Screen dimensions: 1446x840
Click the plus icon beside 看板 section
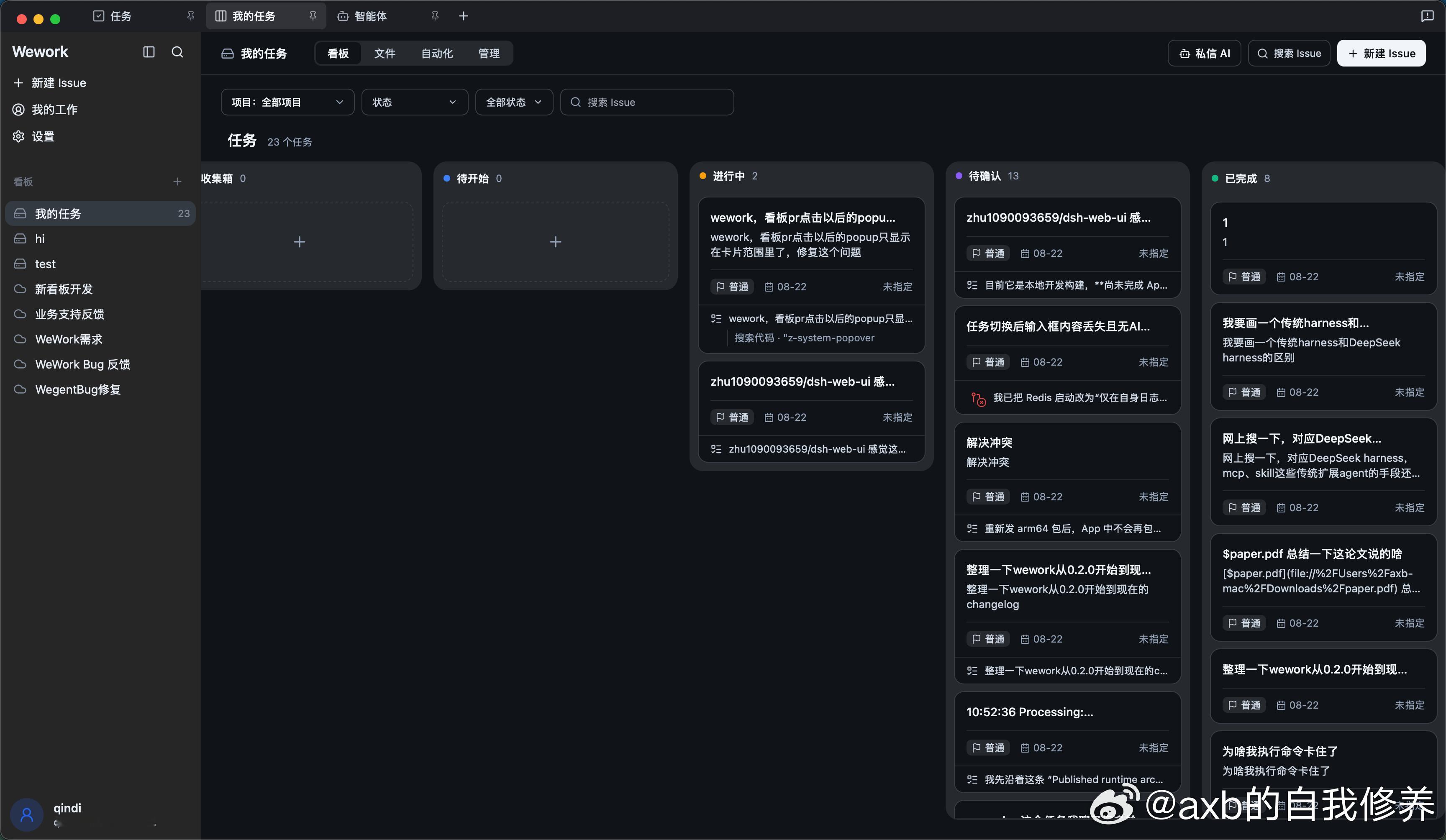tap(177, 181)
